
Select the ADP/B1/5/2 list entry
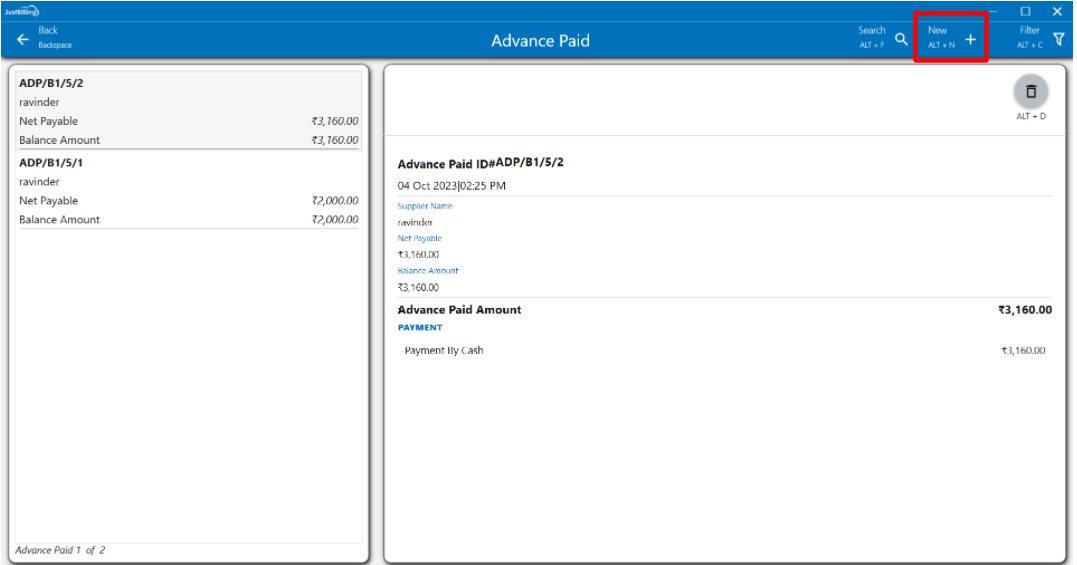[x=51, y=83]
